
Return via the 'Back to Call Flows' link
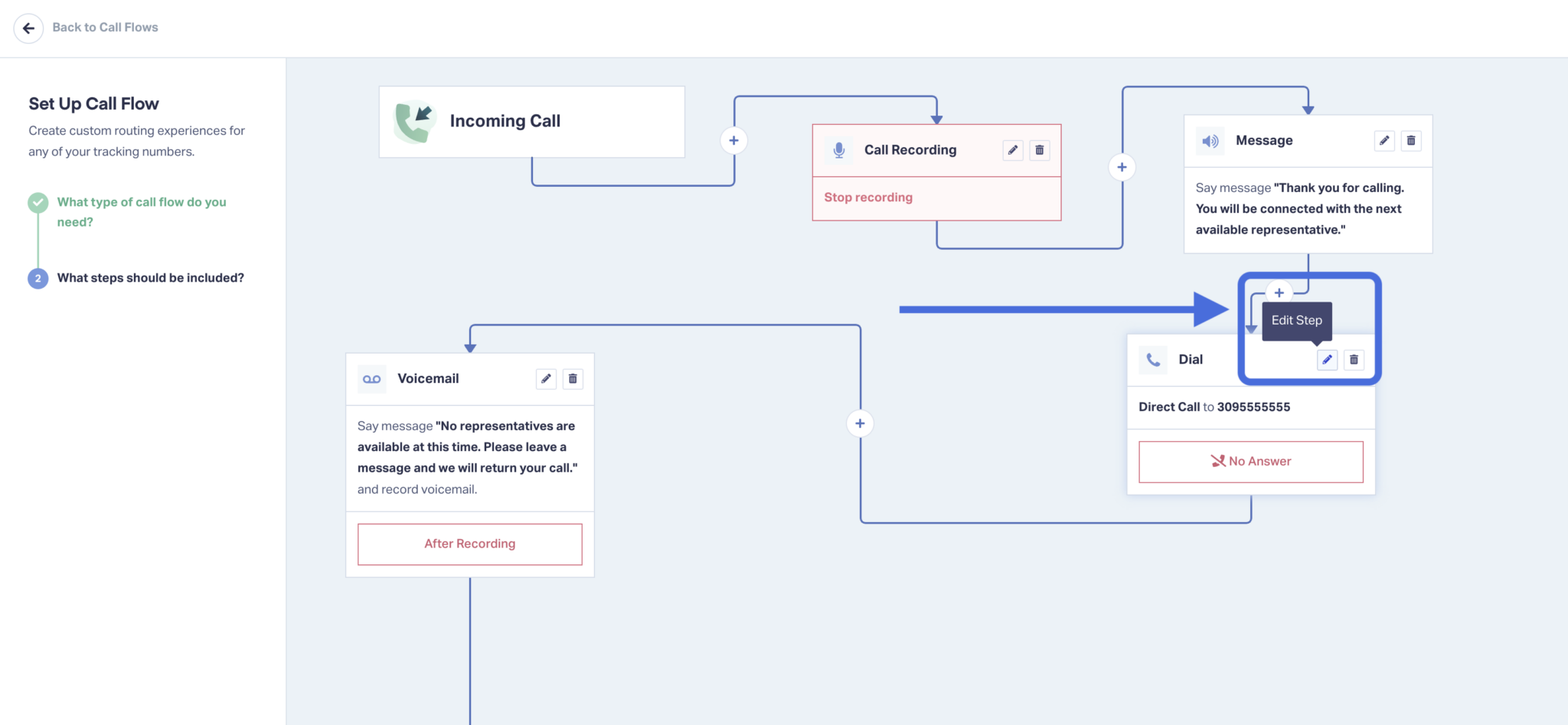tap(105, 27)
